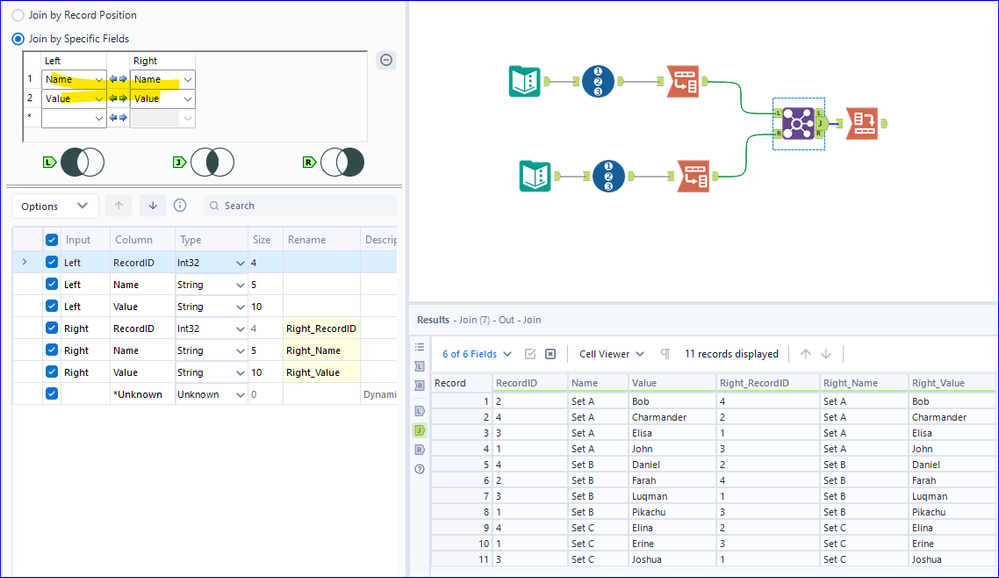The image size is (999, 578).
Task: Go to next record with down arrow in results
Action: 826,354
